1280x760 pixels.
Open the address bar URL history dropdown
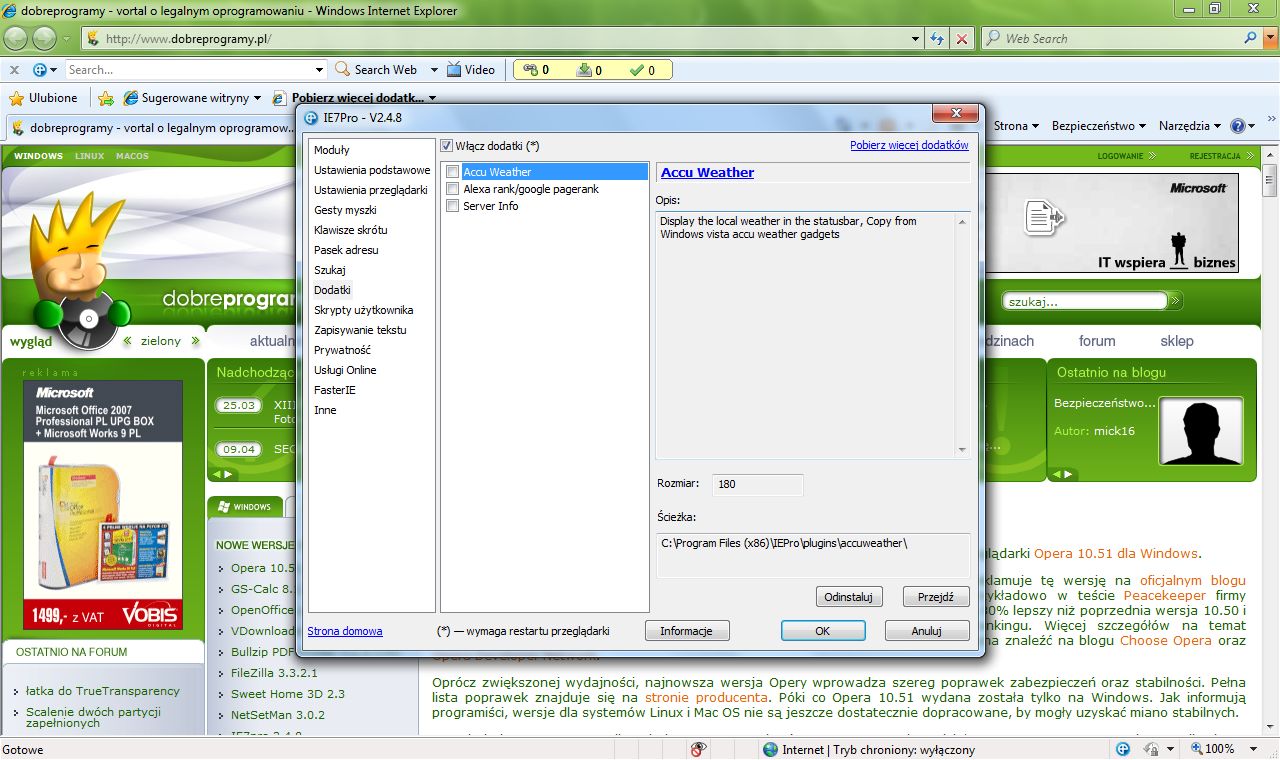pos(916,39)
